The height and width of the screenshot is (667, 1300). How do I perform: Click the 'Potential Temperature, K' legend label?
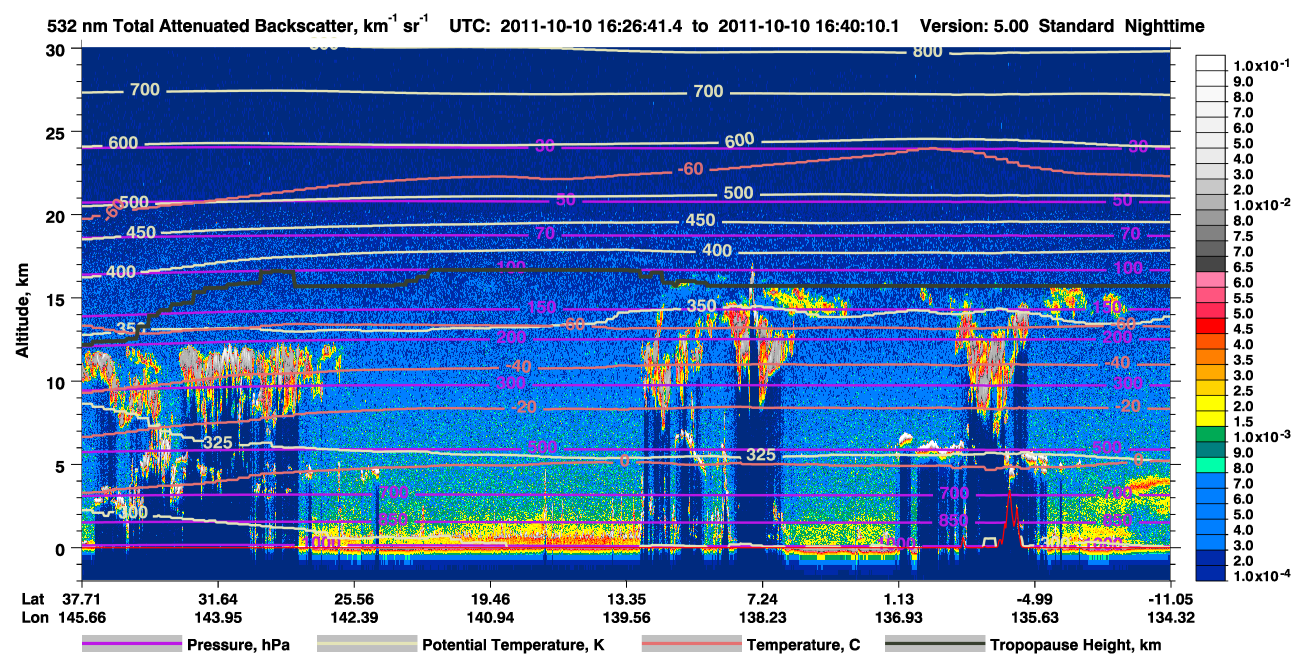coord(513,645)
